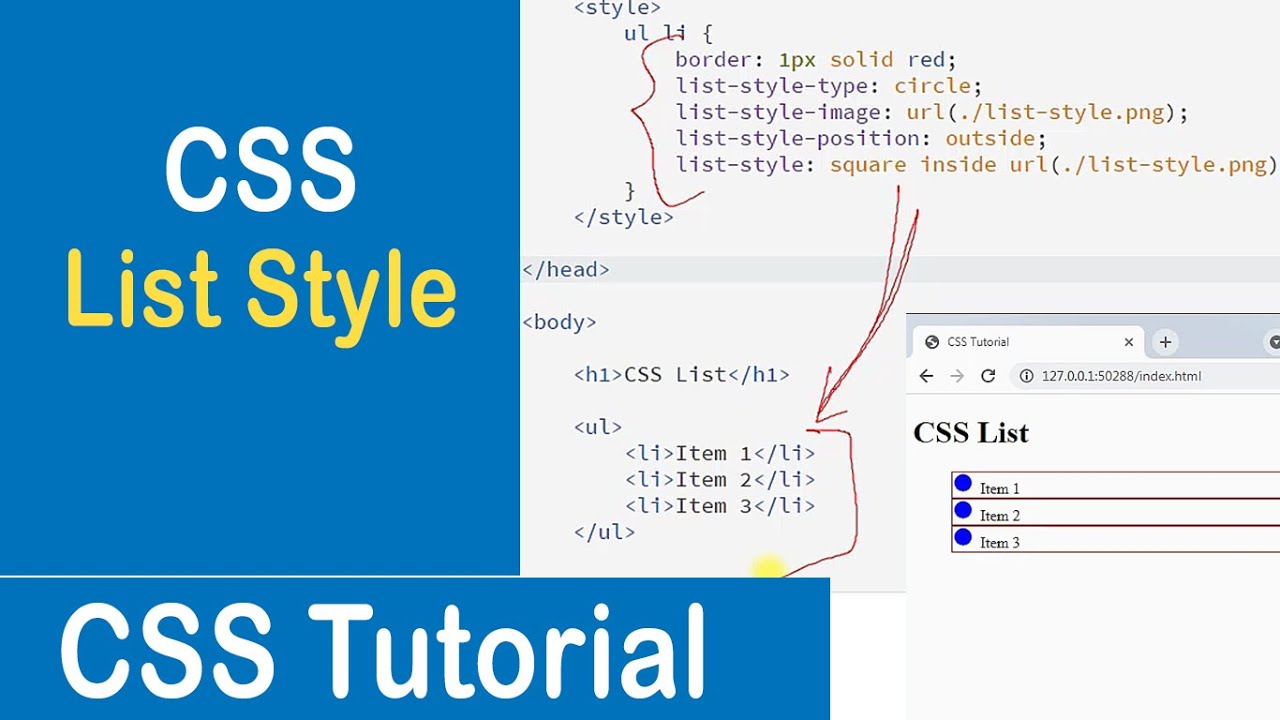Click the large 'CSS Tutorial' banner text
The width and height of the screenshot is (1280, 720).
[383, 651]
